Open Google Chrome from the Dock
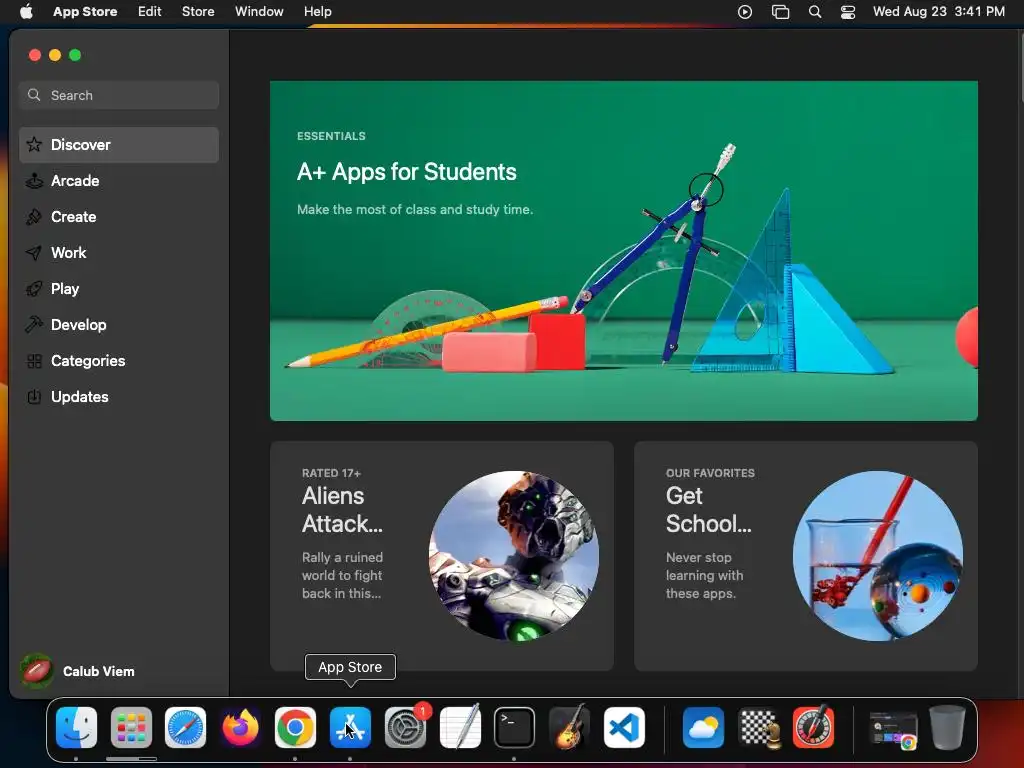The height and width of the screenshot is (768, 1024). click(x=295, y=727)
